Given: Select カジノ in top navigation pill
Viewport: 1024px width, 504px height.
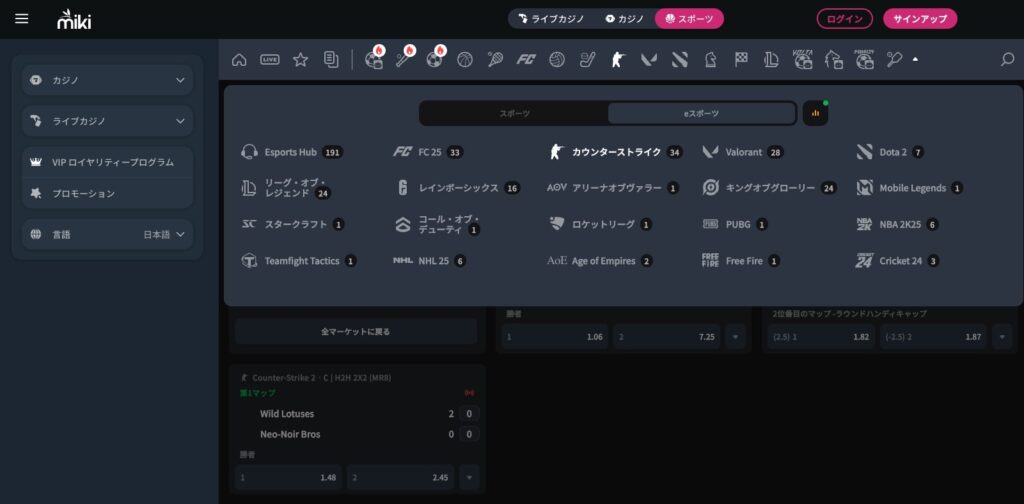Looking at the screenshot, I should pos(624,19).
